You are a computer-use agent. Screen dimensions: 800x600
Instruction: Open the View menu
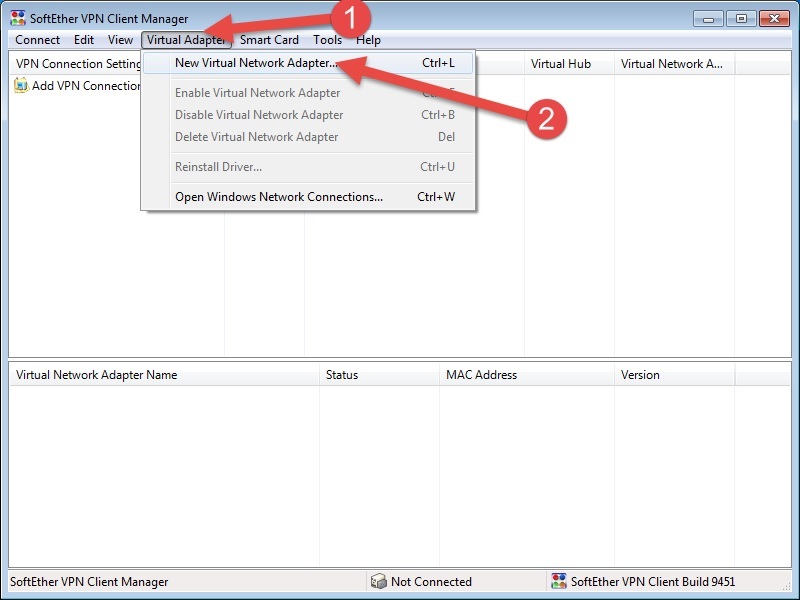[x=120, y=40]
